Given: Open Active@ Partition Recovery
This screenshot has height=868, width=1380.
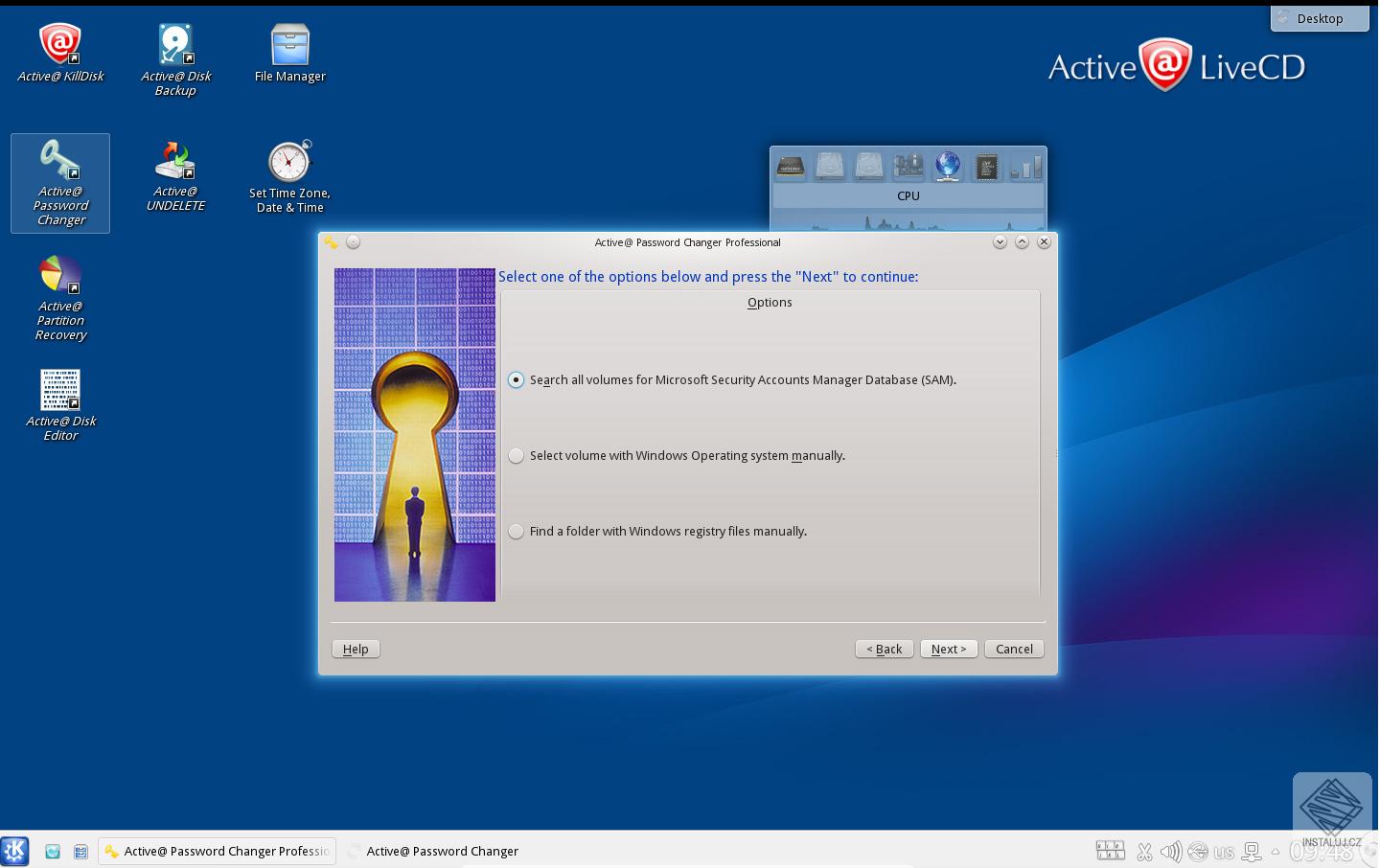Looking at the screenshot, I should pyautogui.click(x=59, y=278).
